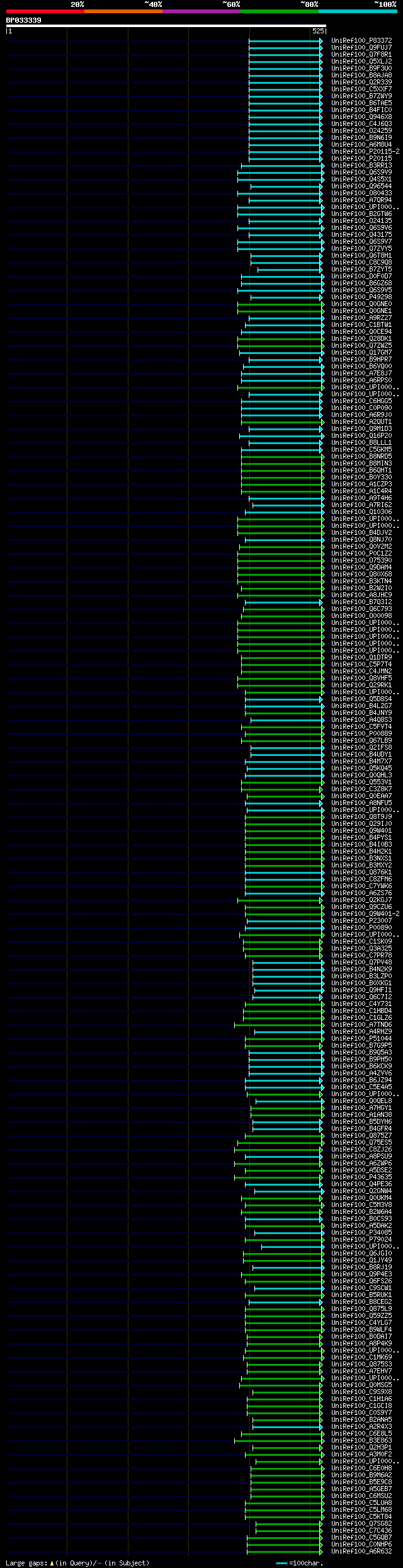Select hit label UniRef100_B7ZYT5

(361, 269)
